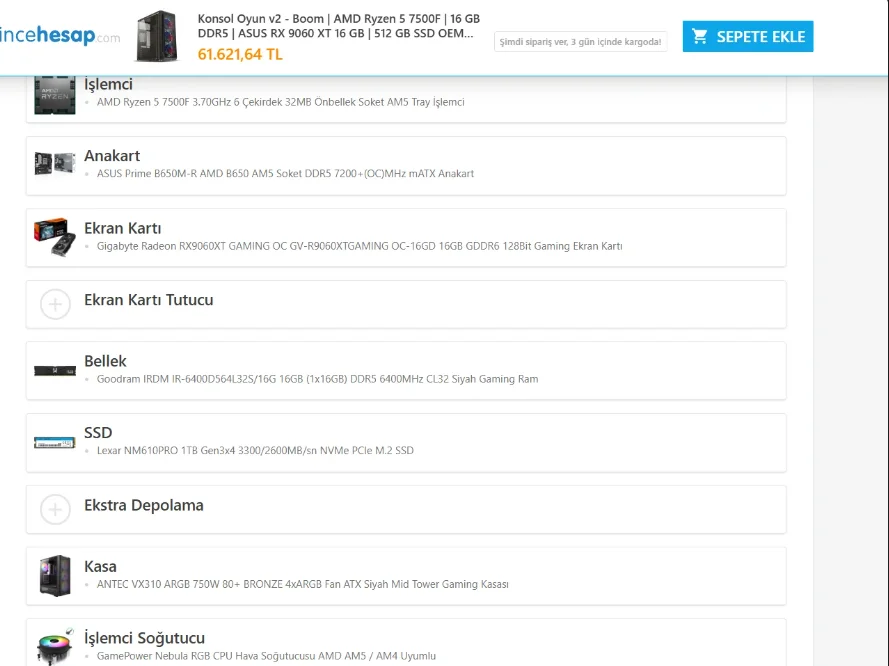Image resolution: width=889 pixels, height=666 pixels.
Task: Open the Bellek component row
Action: click(406, 371)
